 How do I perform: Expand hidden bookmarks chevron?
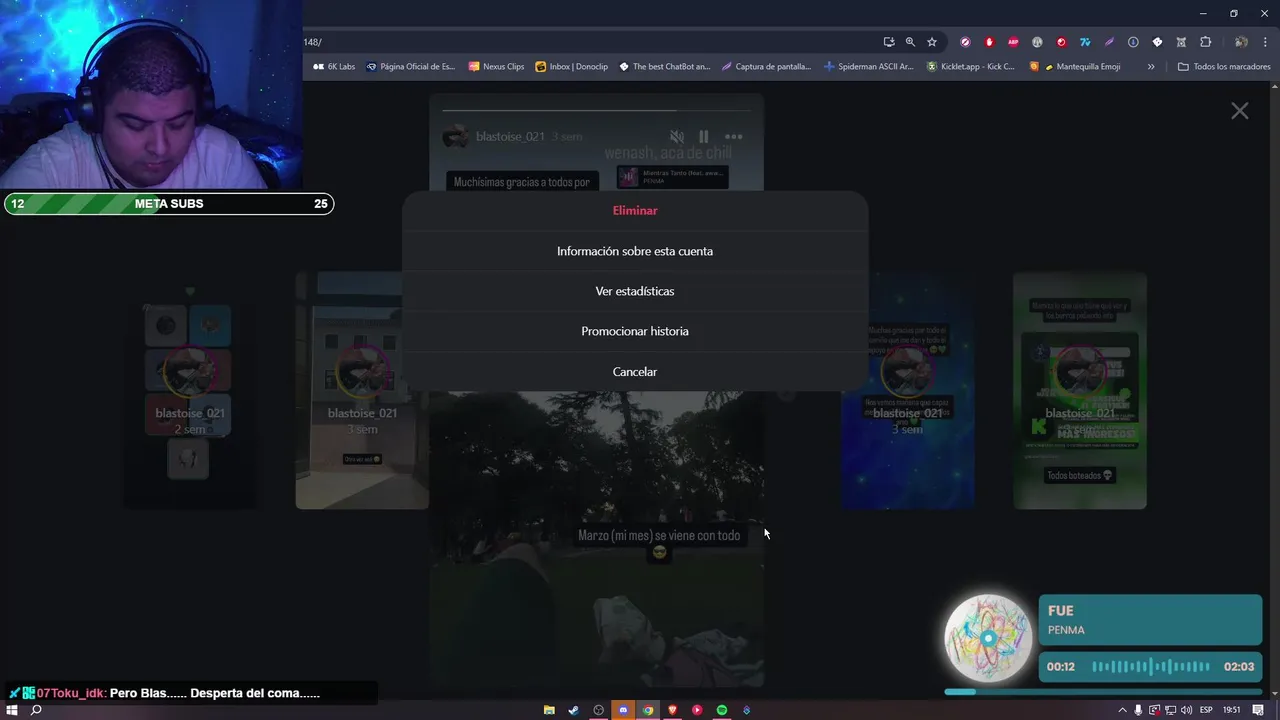[1151, 67]
